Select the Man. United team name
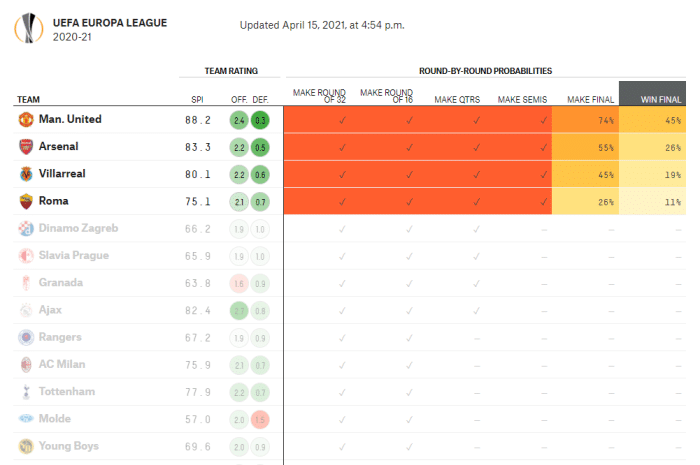The image size is (700, 465). click(70, 120)
